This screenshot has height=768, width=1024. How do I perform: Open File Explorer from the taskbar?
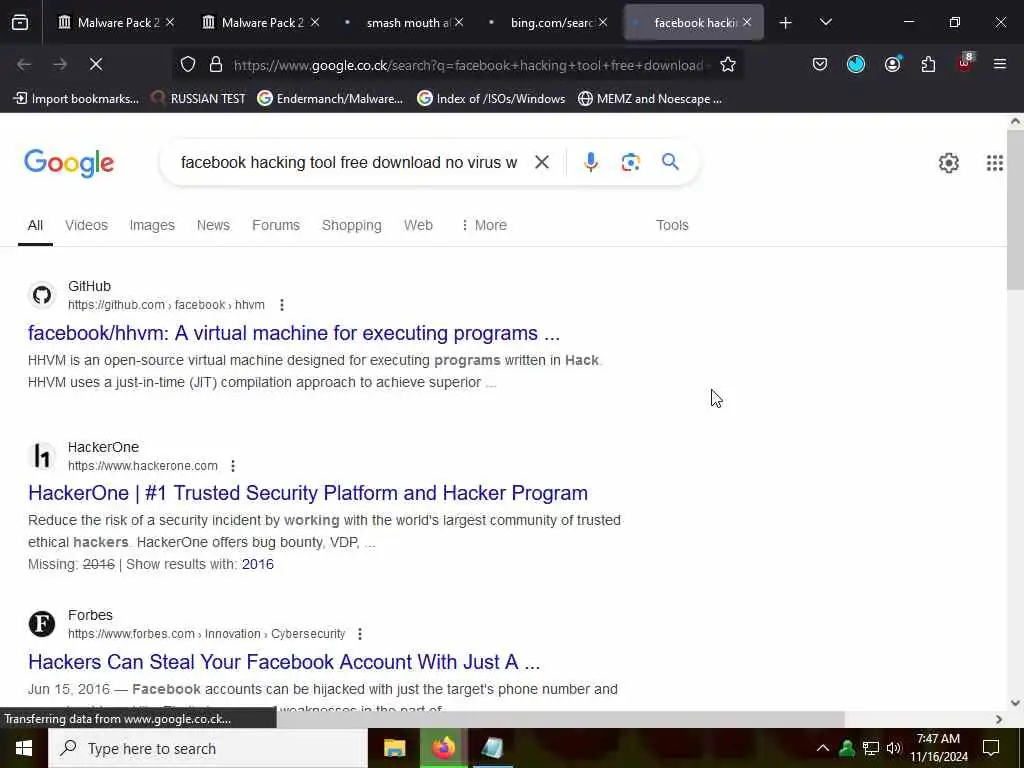[x=394, y=748]
